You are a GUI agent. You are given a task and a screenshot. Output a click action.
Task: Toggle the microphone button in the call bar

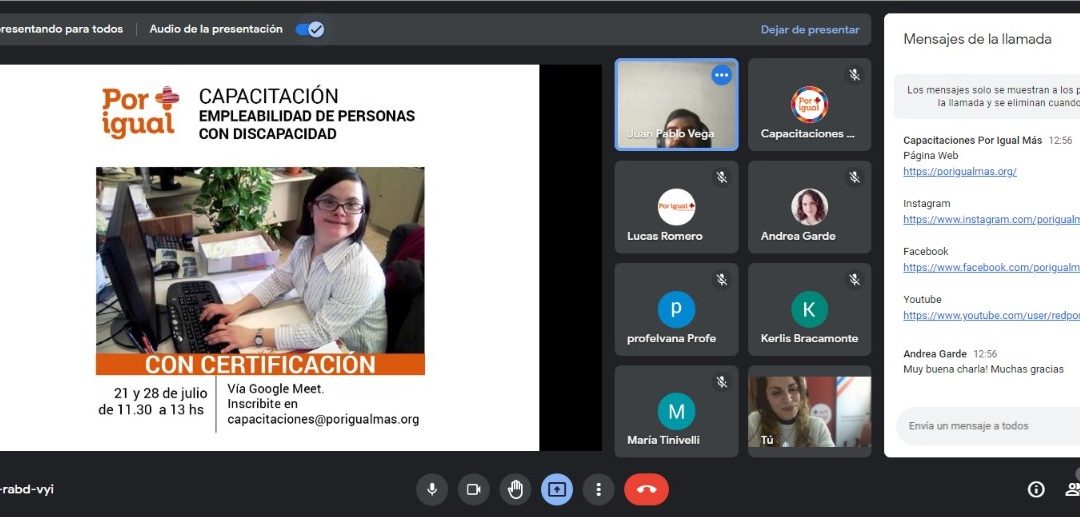[x=432, y=489]
